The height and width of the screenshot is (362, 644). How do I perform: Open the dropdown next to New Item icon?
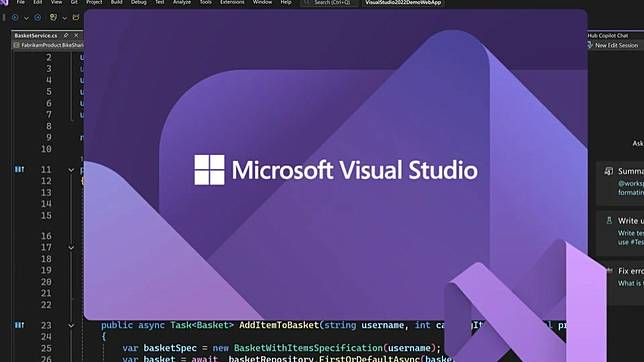coord(64,18)
